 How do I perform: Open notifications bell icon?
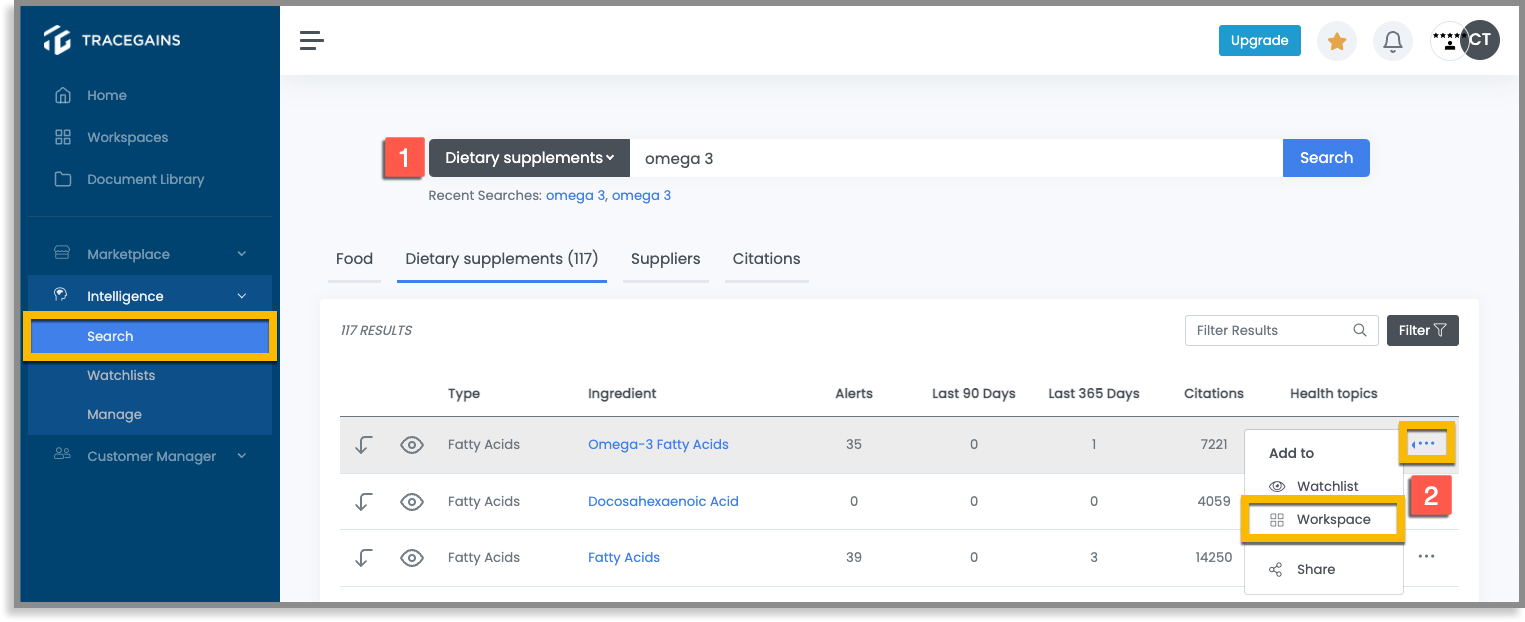pyautogui.click(x=1392, y=41)
